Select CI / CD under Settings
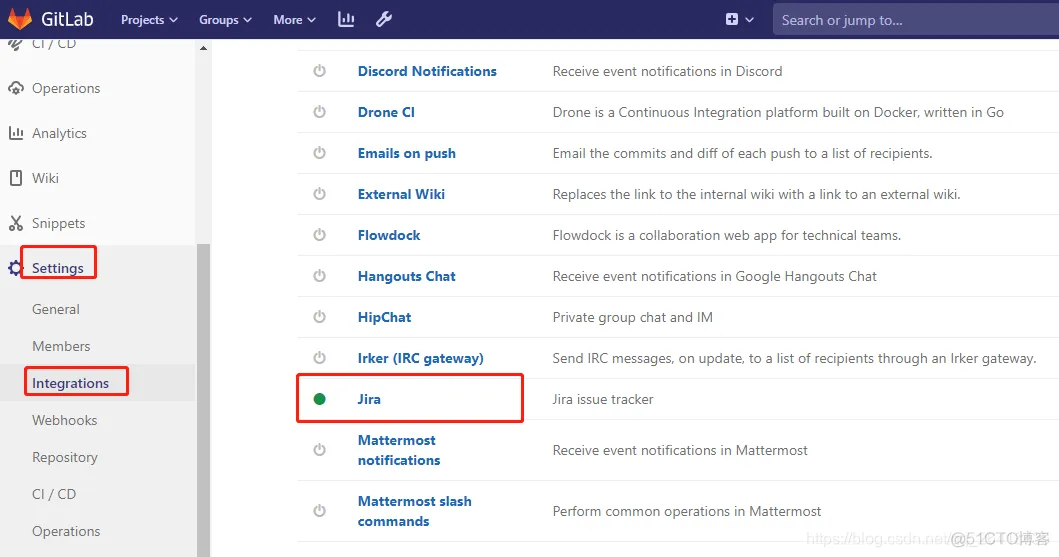 click(x=54, y=494)
